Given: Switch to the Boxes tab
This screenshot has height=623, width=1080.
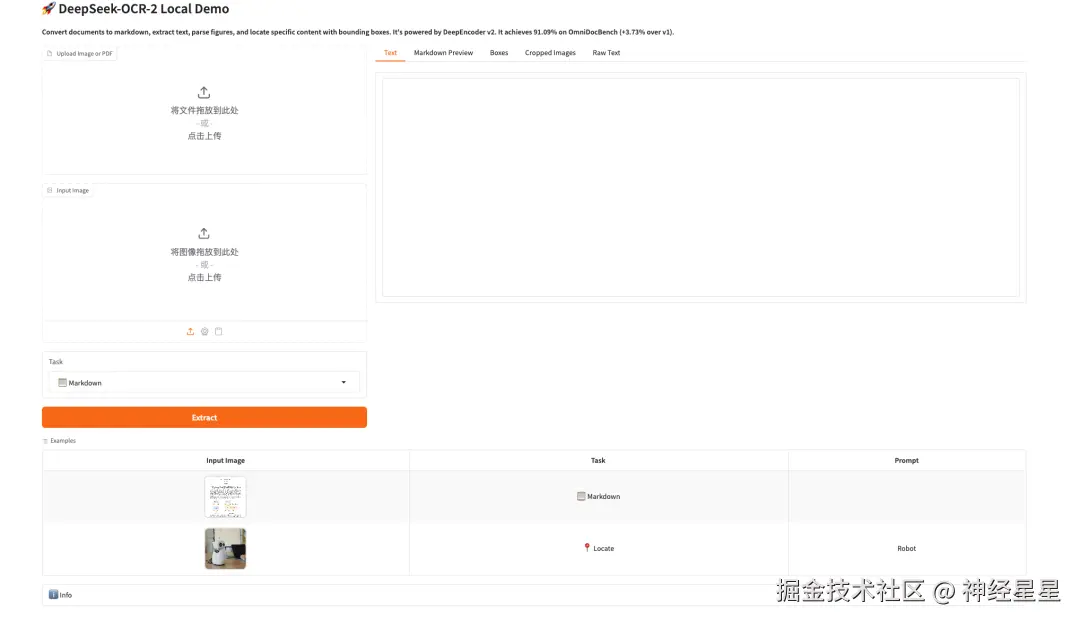Looking at the screenshot, I should pos(499,52).
